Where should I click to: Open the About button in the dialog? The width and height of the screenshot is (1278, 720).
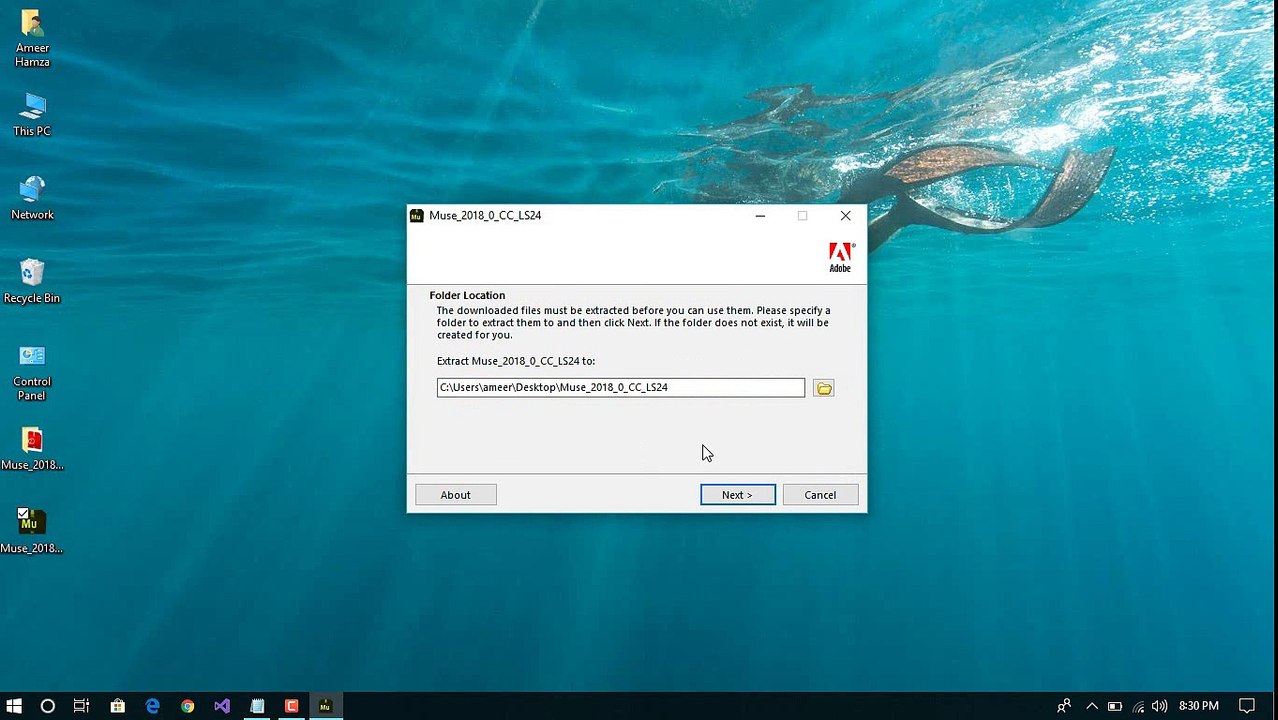point(455,495)
